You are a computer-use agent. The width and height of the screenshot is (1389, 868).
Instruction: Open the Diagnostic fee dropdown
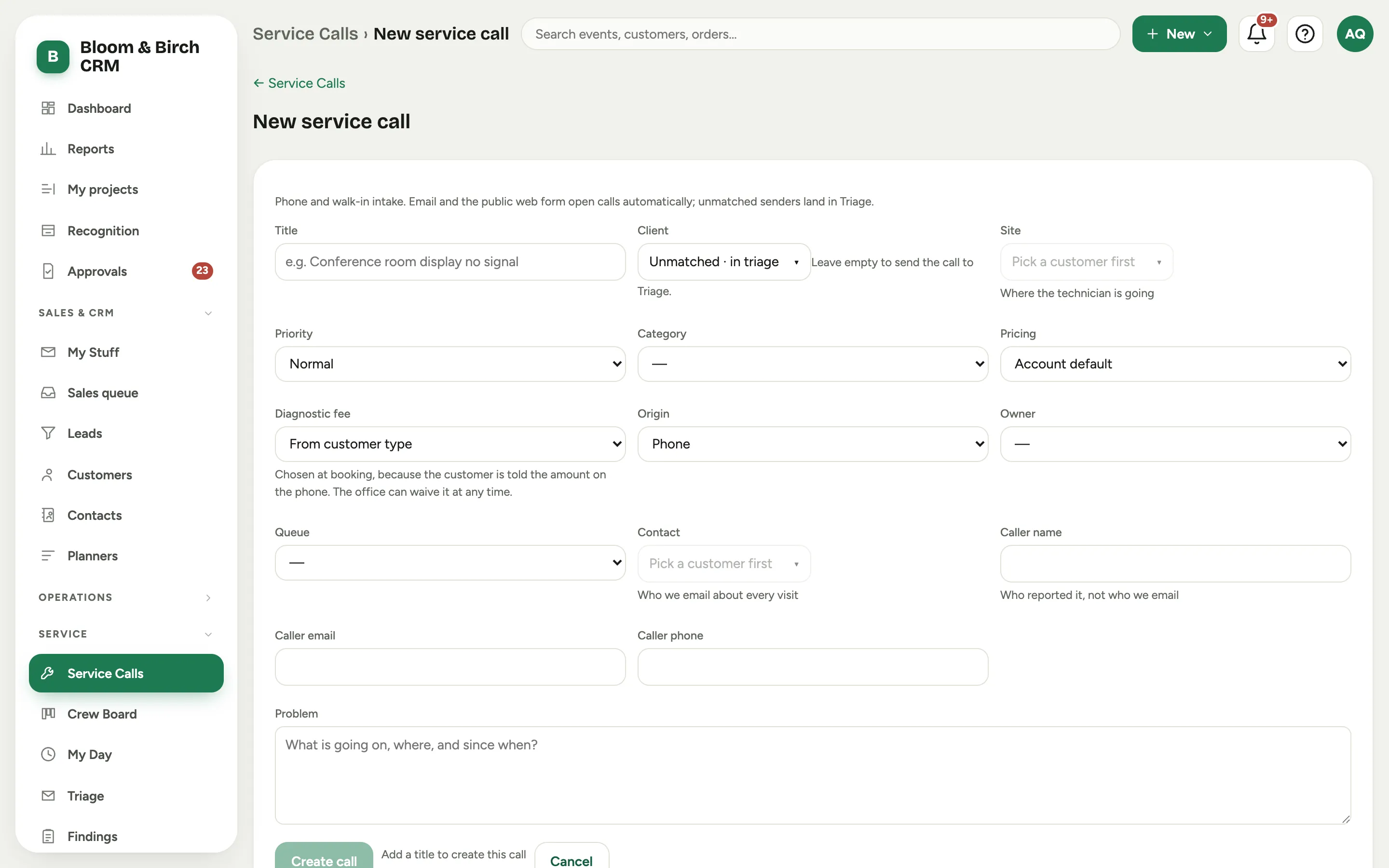coord(450,444)
